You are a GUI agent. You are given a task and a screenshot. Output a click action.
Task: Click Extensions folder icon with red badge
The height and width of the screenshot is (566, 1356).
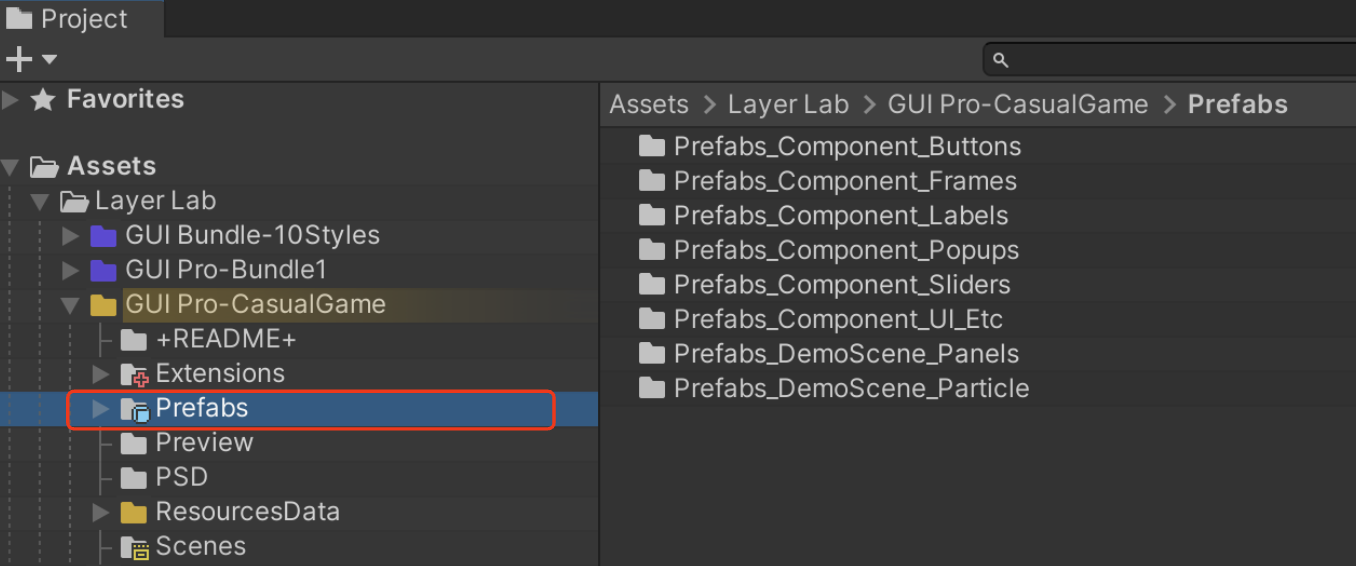[134, 375]
